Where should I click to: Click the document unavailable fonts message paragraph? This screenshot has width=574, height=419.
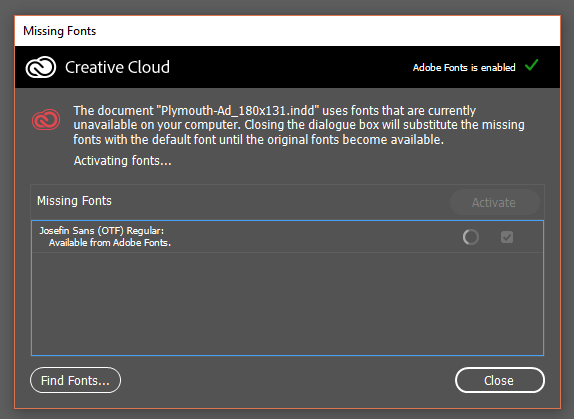point(299,125)
